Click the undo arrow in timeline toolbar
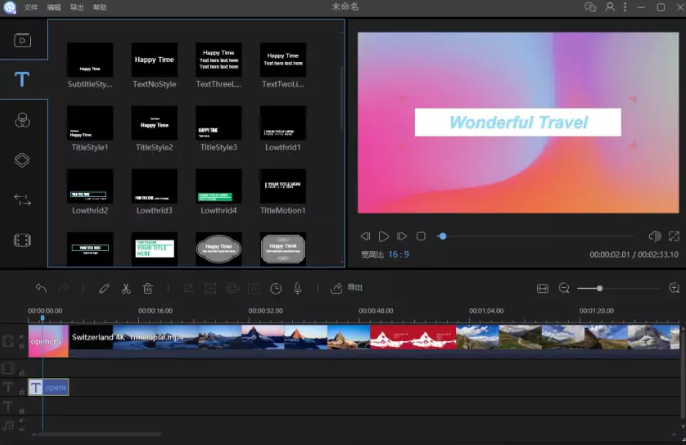The image size is (686, 445). pos(41,288)
